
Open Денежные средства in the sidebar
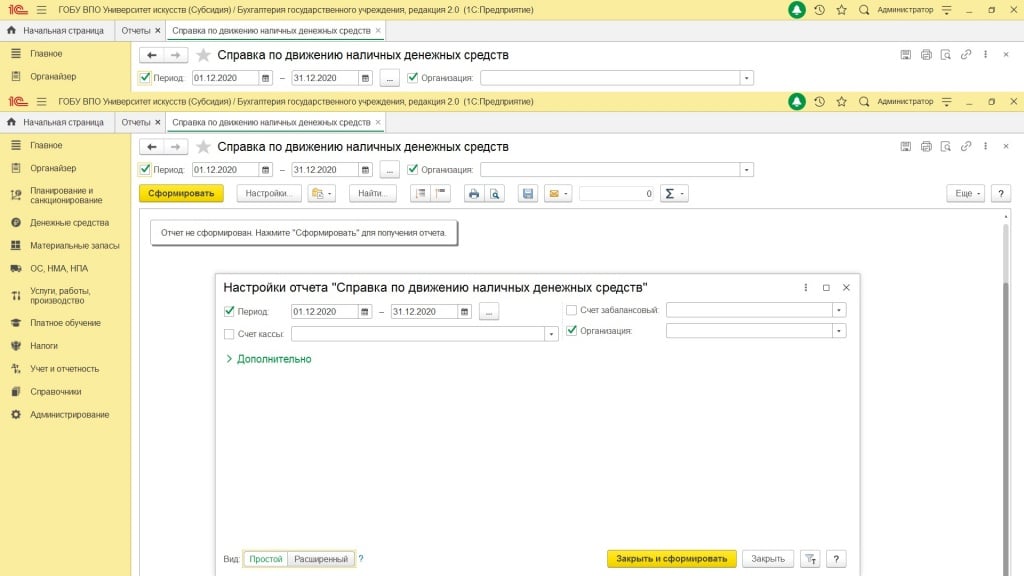[69, 223]
